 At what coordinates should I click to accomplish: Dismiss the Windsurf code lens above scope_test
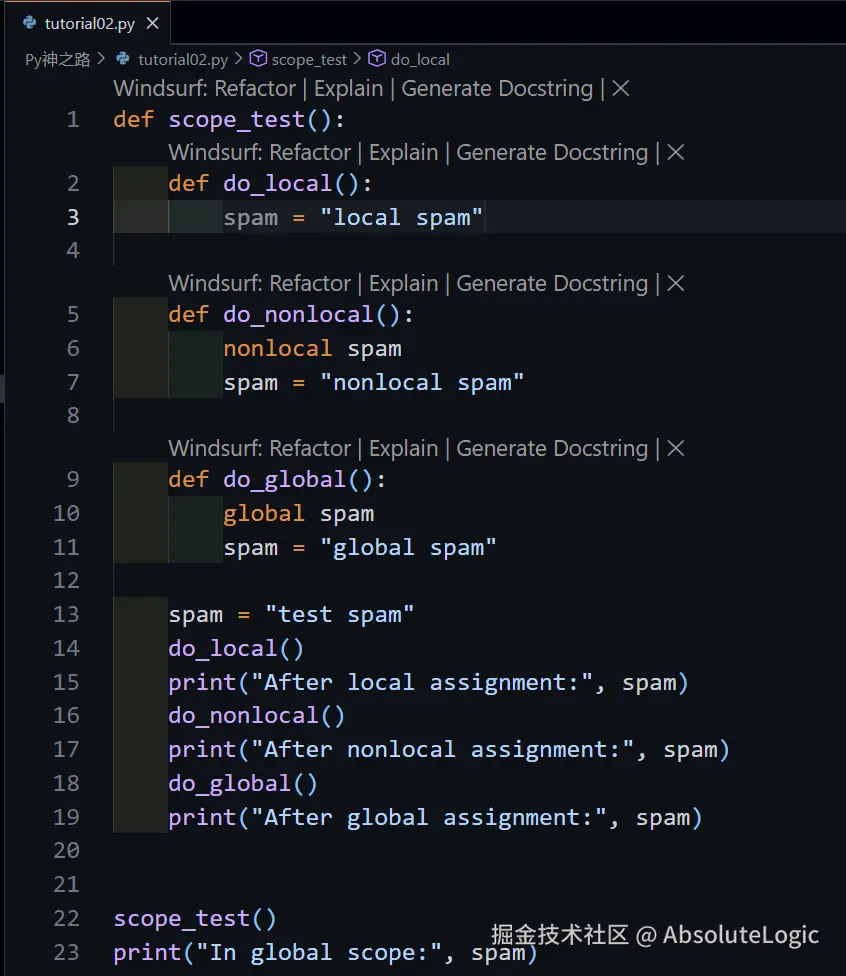coord(620,88)
